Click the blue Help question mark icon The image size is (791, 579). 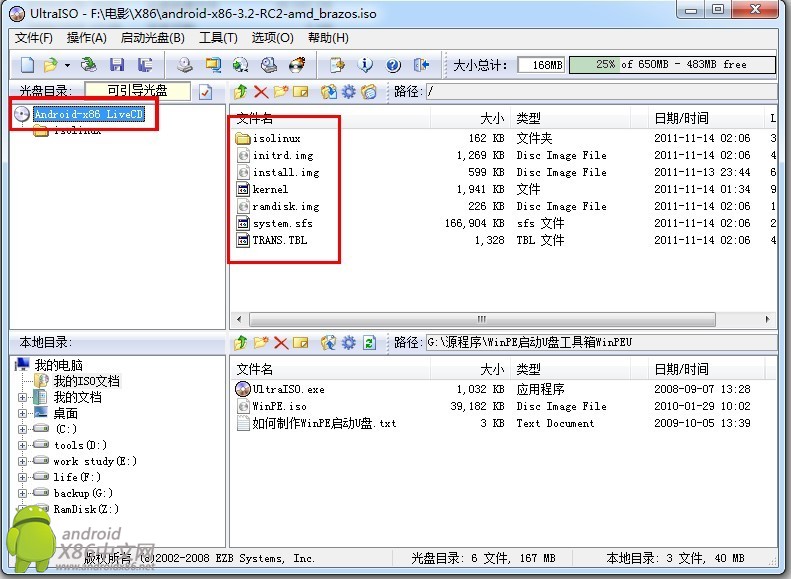(393, 65)
